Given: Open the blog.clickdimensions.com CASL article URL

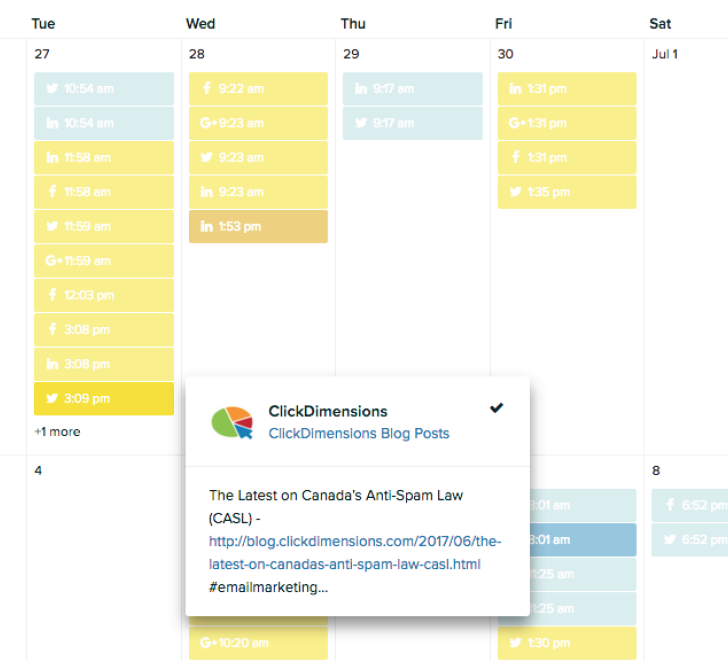Looking at the screenshot, I should click(355, 552).
